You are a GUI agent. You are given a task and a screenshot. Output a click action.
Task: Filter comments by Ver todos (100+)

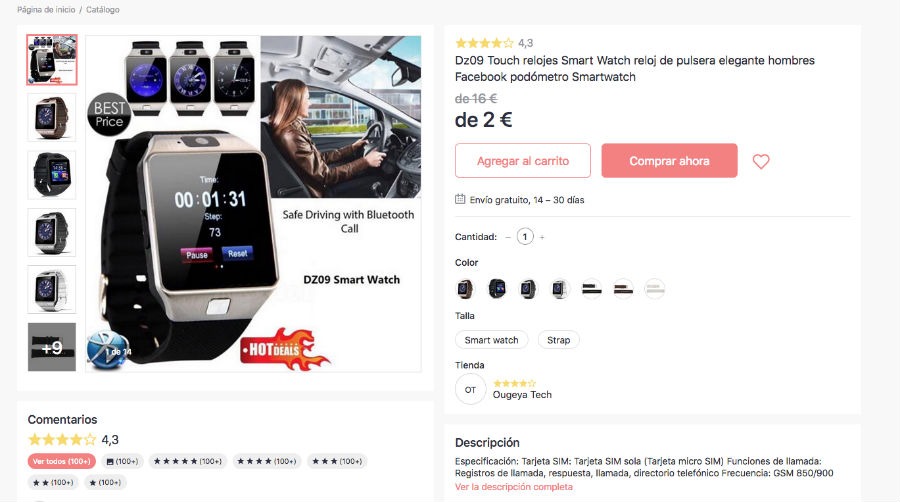[61, 461]
